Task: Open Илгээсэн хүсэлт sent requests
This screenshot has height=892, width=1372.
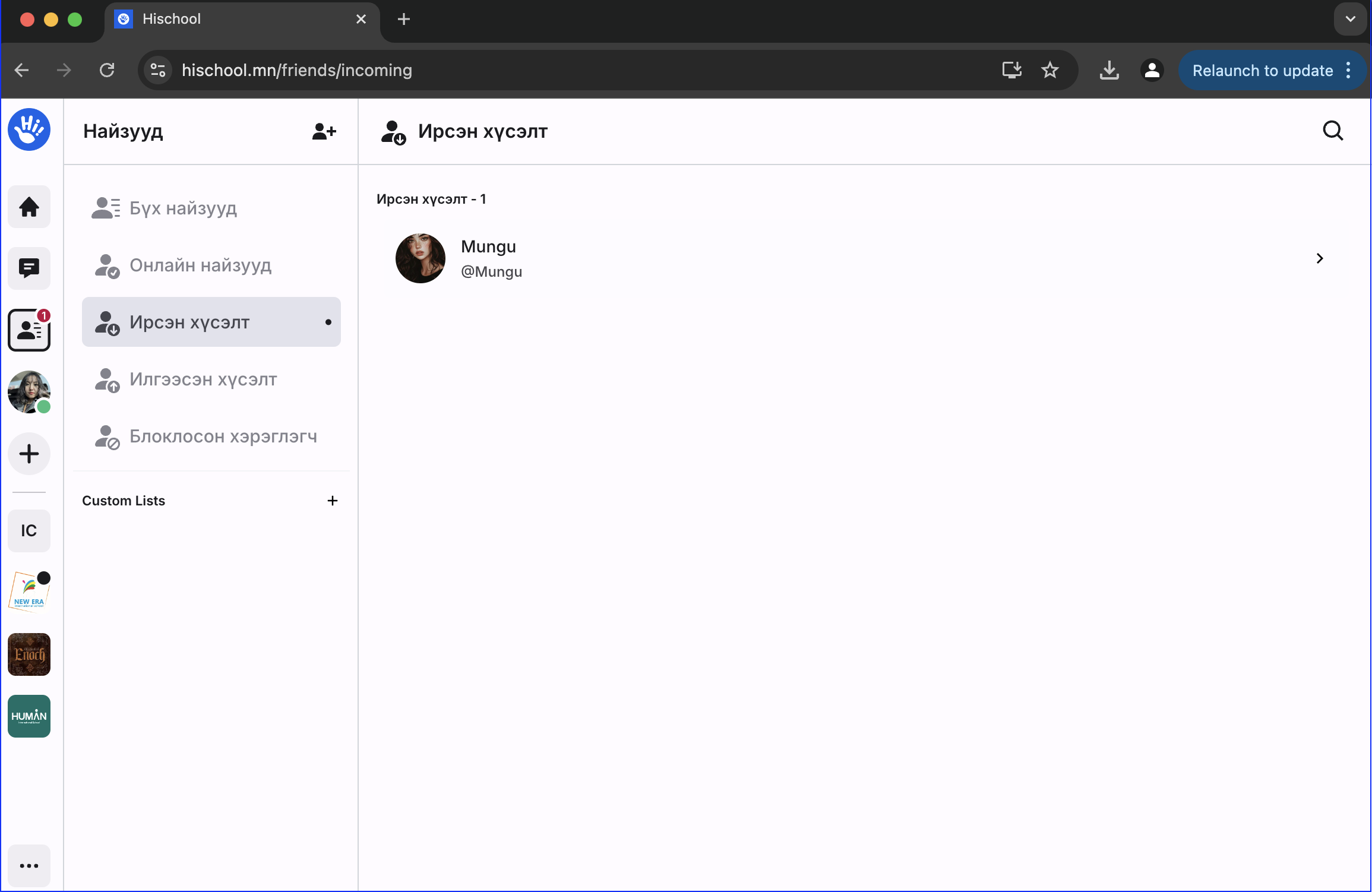Action: point(203,379)
